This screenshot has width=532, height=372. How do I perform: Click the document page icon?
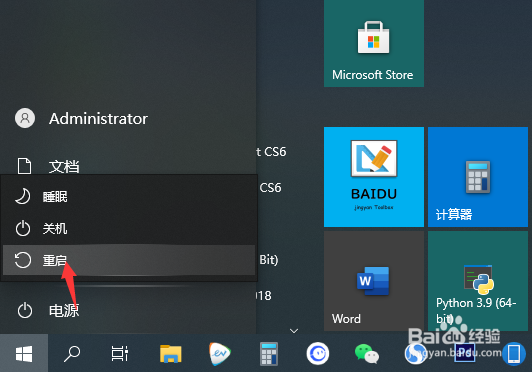point(24,166)
